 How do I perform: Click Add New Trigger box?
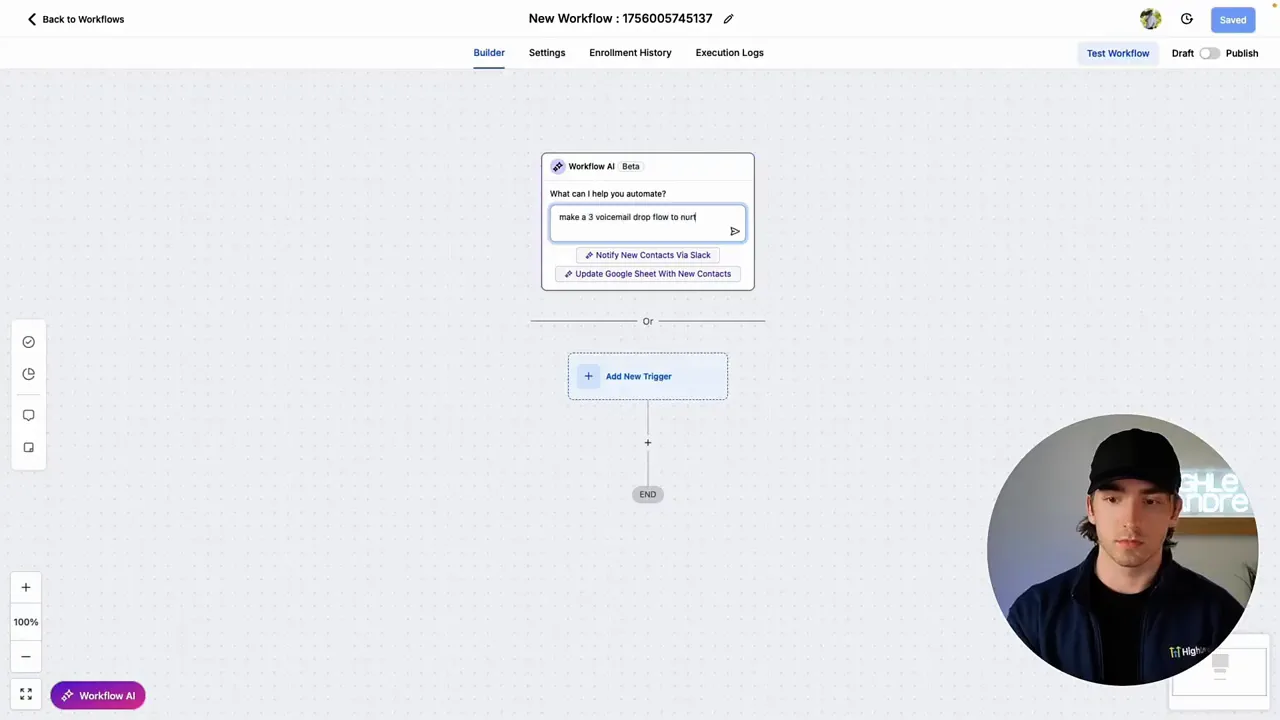(x=648, y=376)
